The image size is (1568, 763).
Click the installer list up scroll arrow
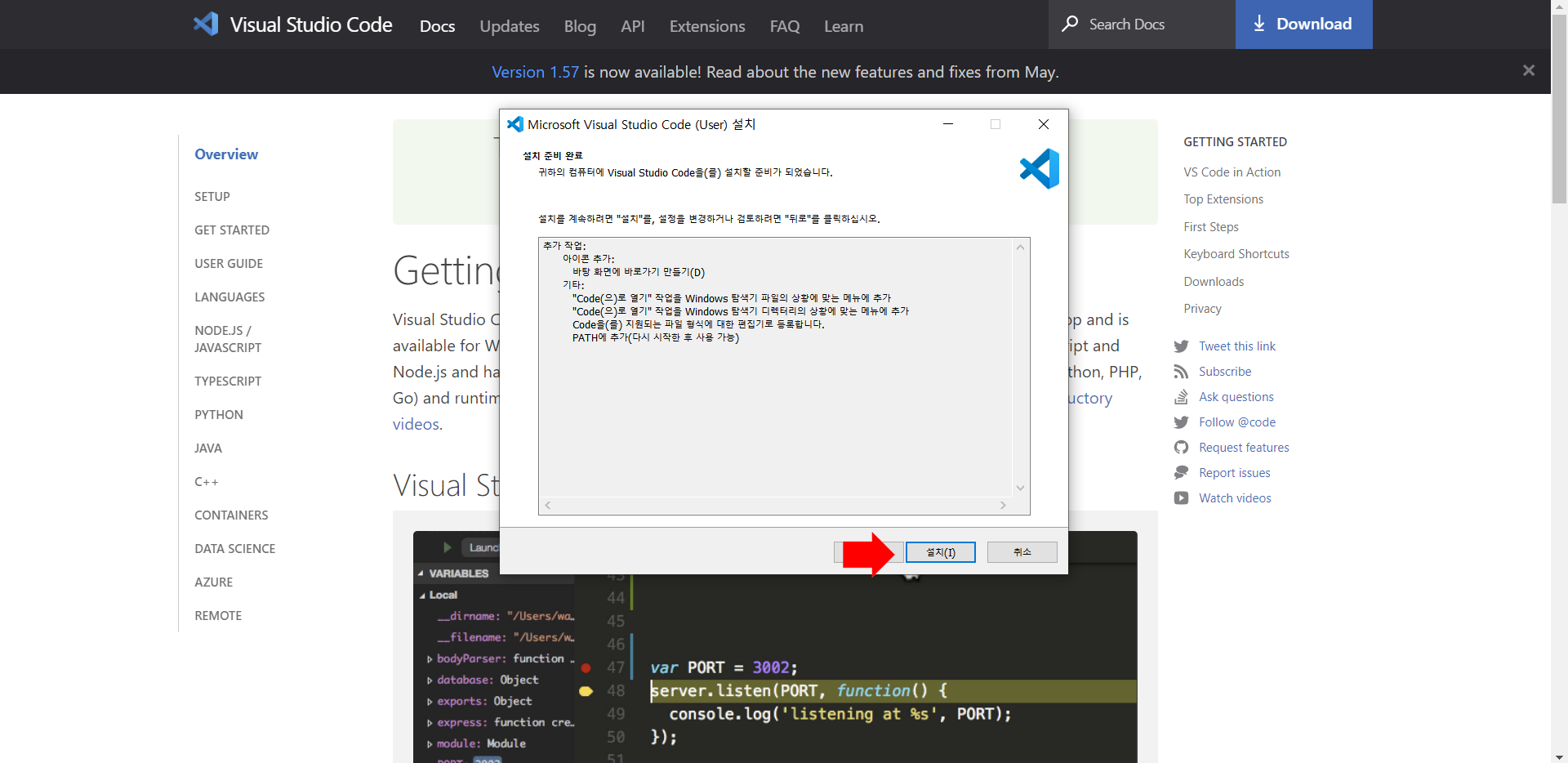pyautogui.click(x=1020, y=247)
